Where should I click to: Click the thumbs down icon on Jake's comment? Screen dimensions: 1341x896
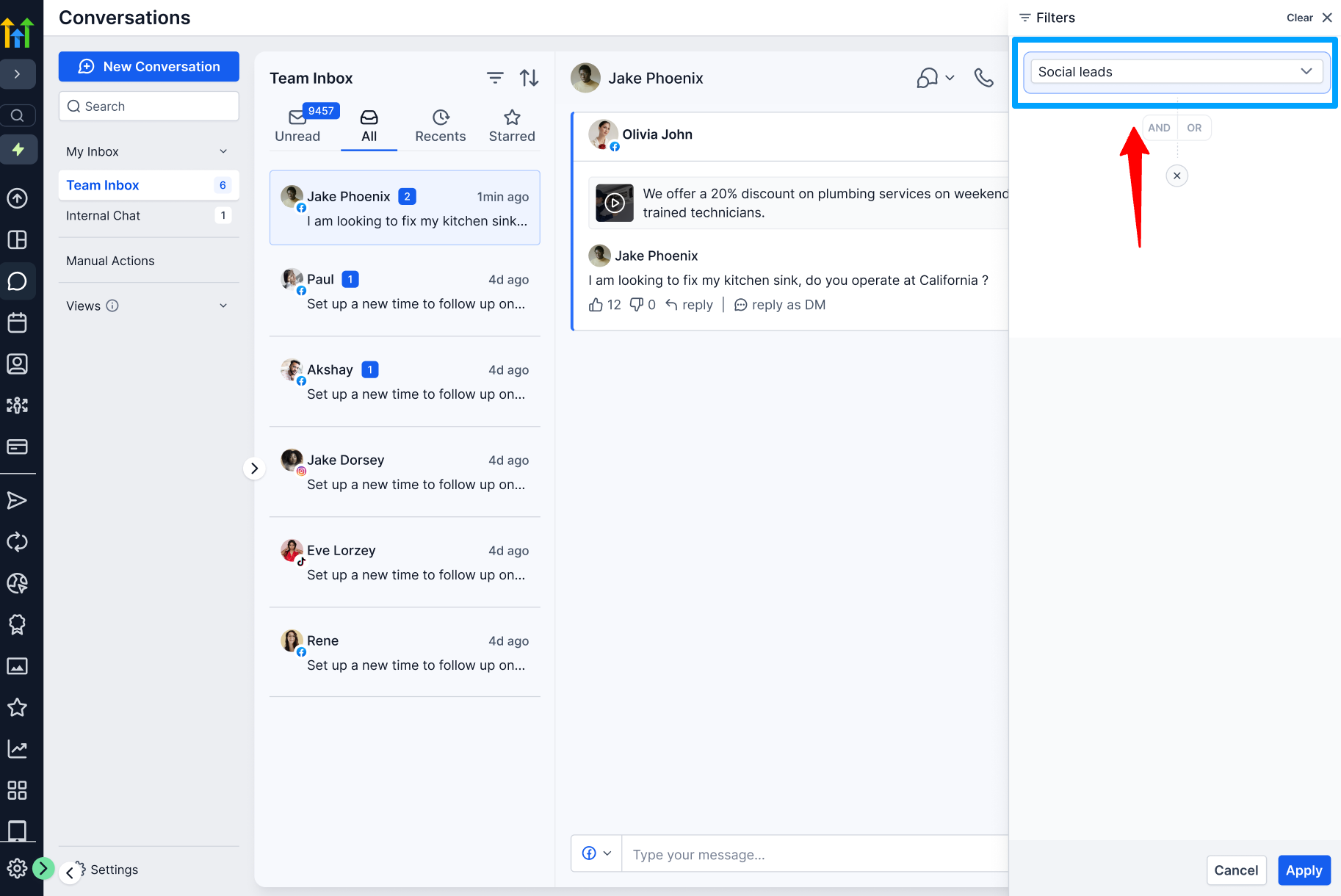[636, 305]
